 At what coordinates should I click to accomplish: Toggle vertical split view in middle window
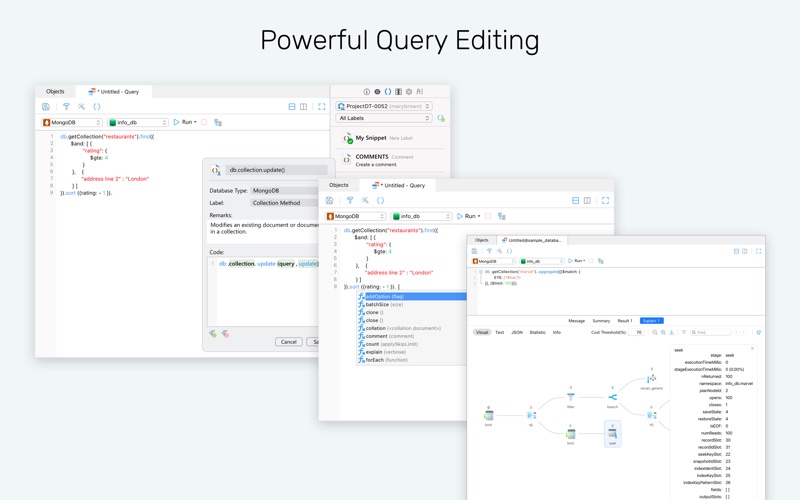coord(587,201)
